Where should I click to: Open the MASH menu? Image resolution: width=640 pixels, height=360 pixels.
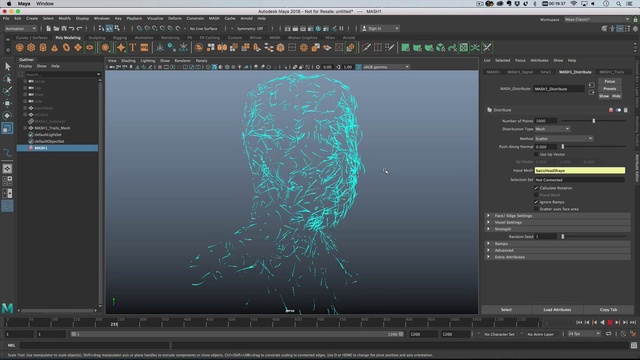pos(214,18)
